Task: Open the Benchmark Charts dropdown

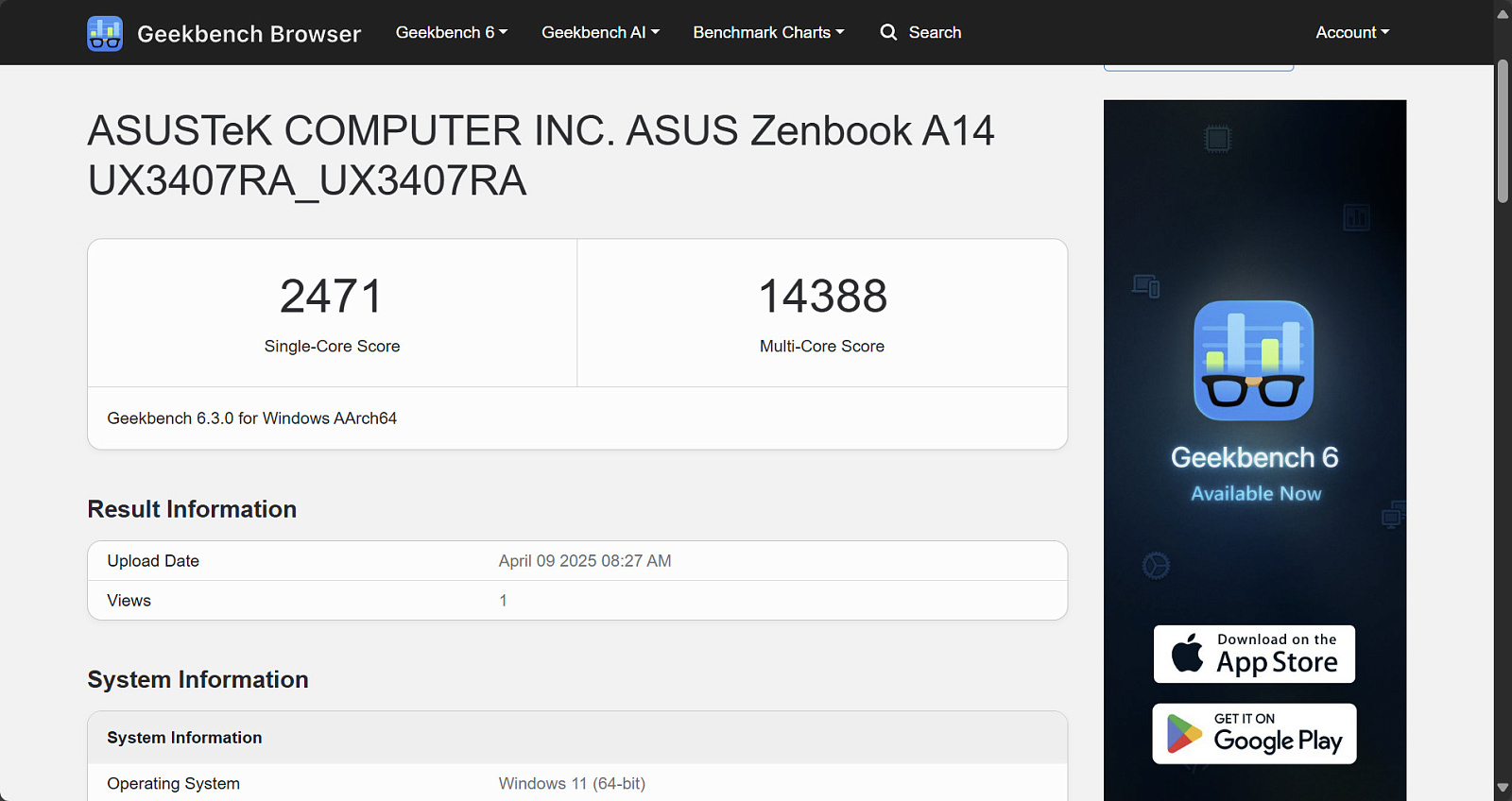Action: (x=768, y=32)
